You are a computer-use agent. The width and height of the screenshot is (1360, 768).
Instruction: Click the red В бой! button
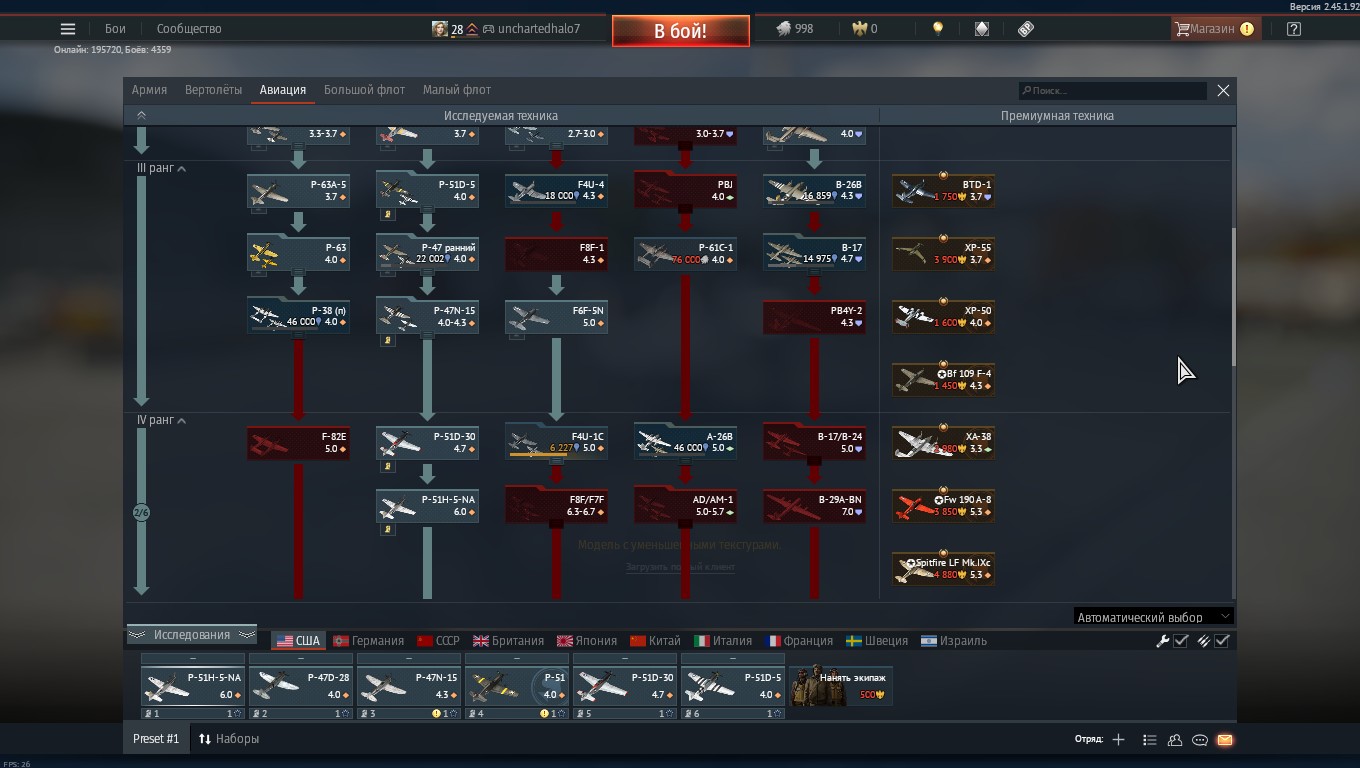pos(681,31)
